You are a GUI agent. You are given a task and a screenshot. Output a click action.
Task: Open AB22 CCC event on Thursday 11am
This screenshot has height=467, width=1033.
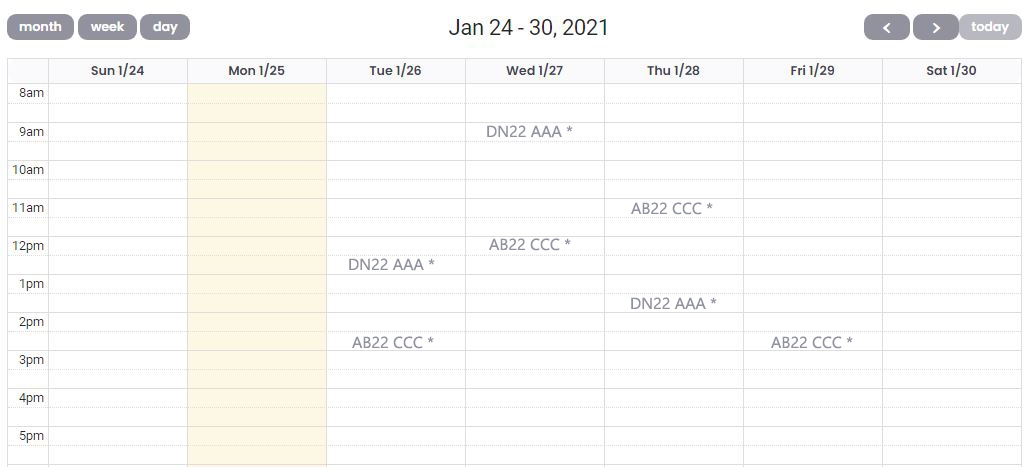(672, 209)
